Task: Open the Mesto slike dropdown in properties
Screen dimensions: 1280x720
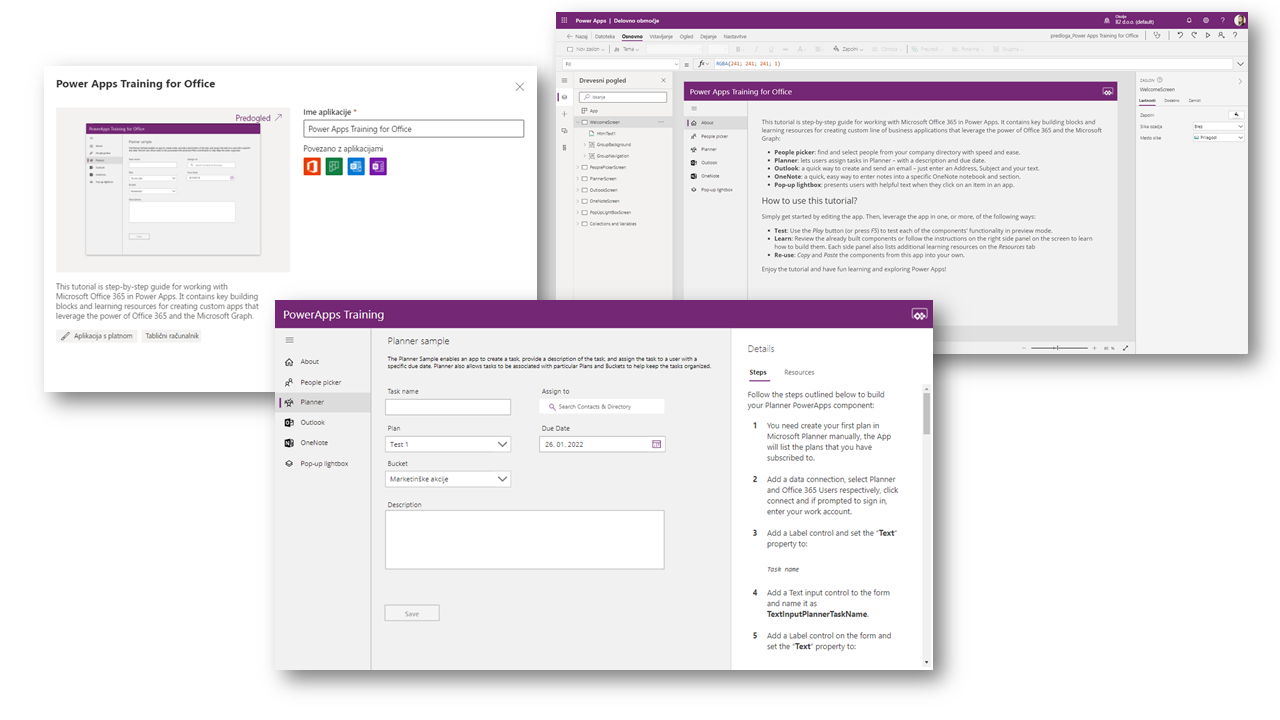Action: [x=1219, y=138]
